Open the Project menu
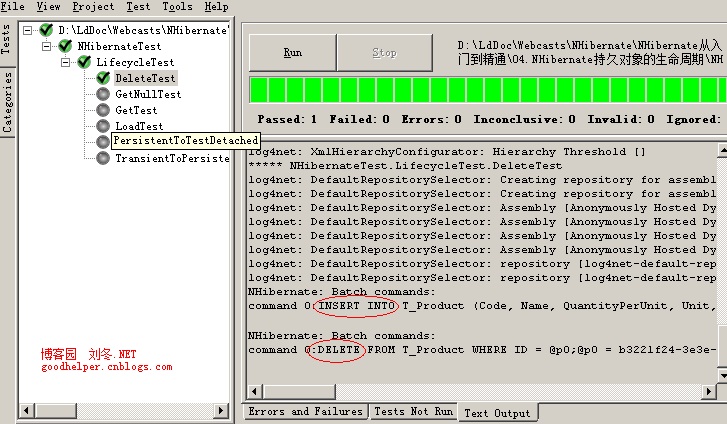Image resolution: width=727 pixels, height=424 pixels. pos(93,6)
